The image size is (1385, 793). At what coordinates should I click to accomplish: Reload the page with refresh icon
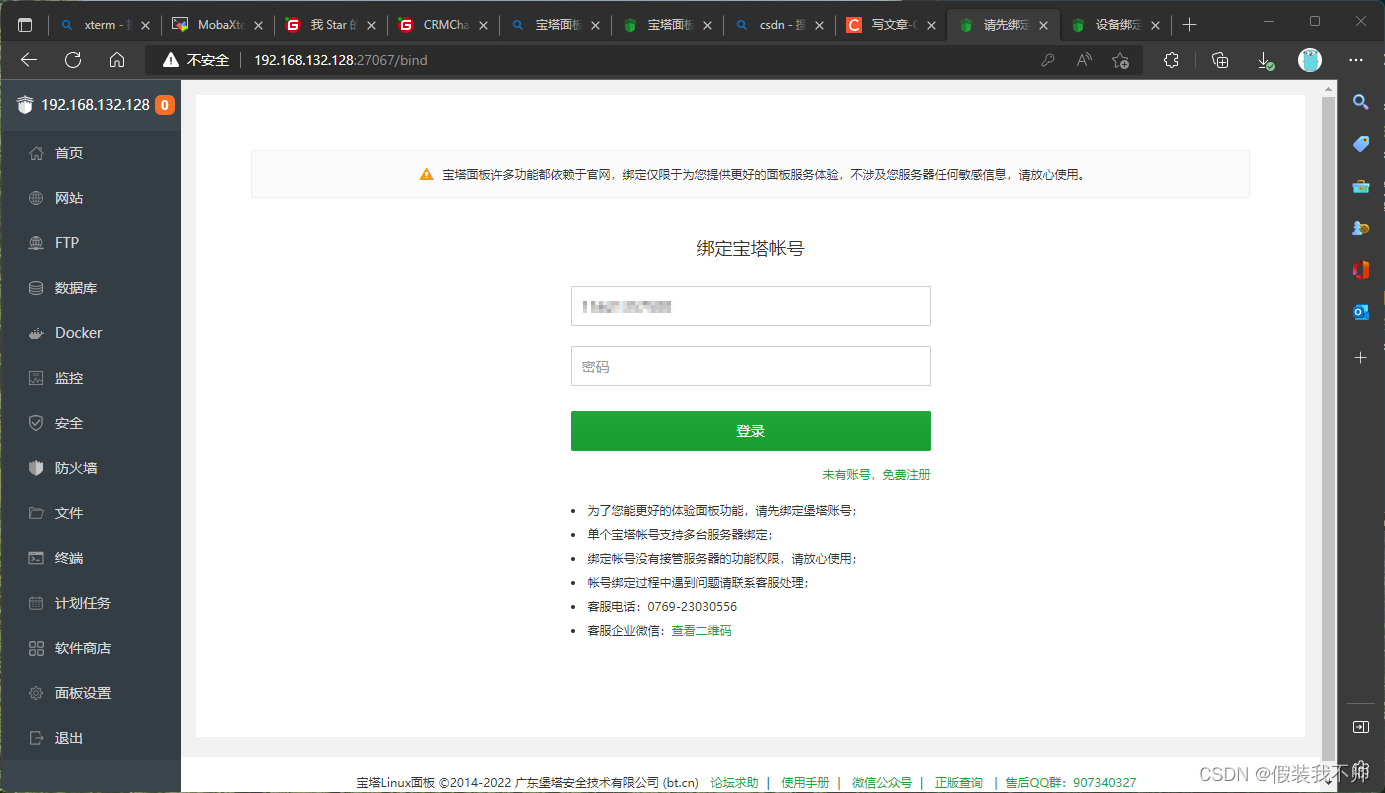point(73,60)
